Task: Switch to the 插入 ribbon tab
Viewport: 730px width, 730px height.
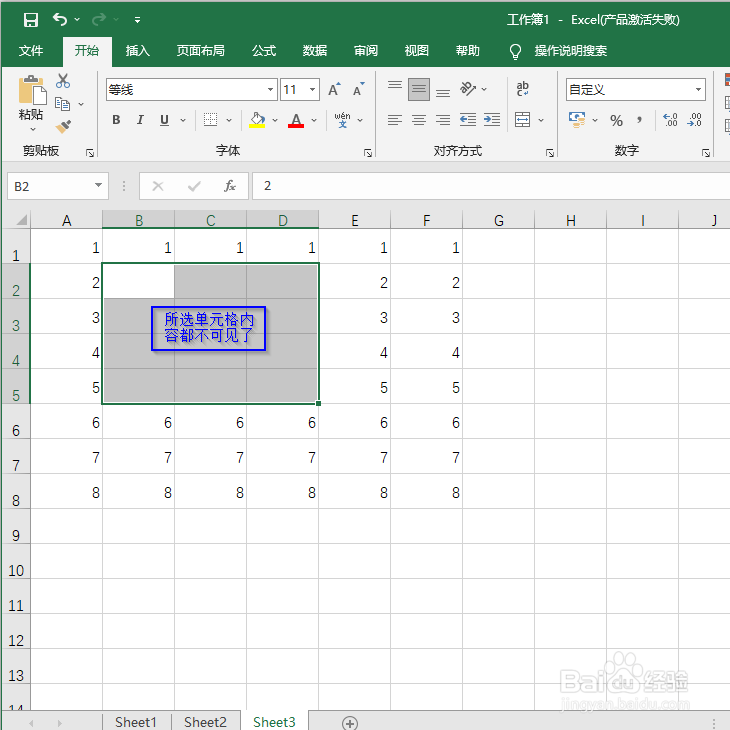Action: tap(137, 50)
